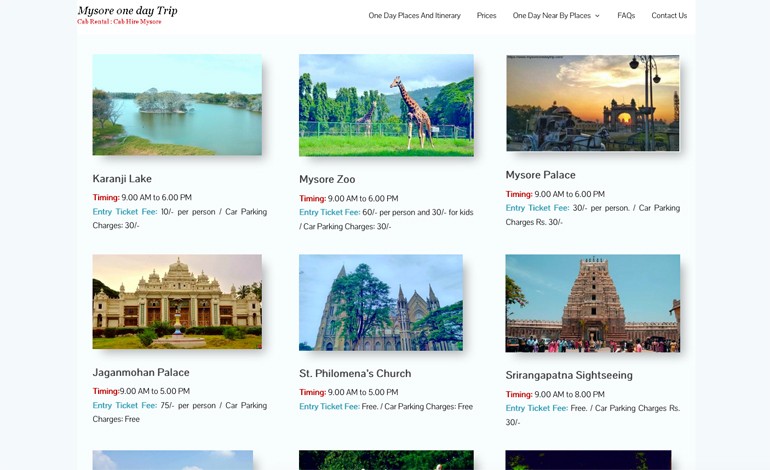Select the Mysore Palace heading
Screen dimensions: 770x470
pyautogui.click(x=541, y=175)
